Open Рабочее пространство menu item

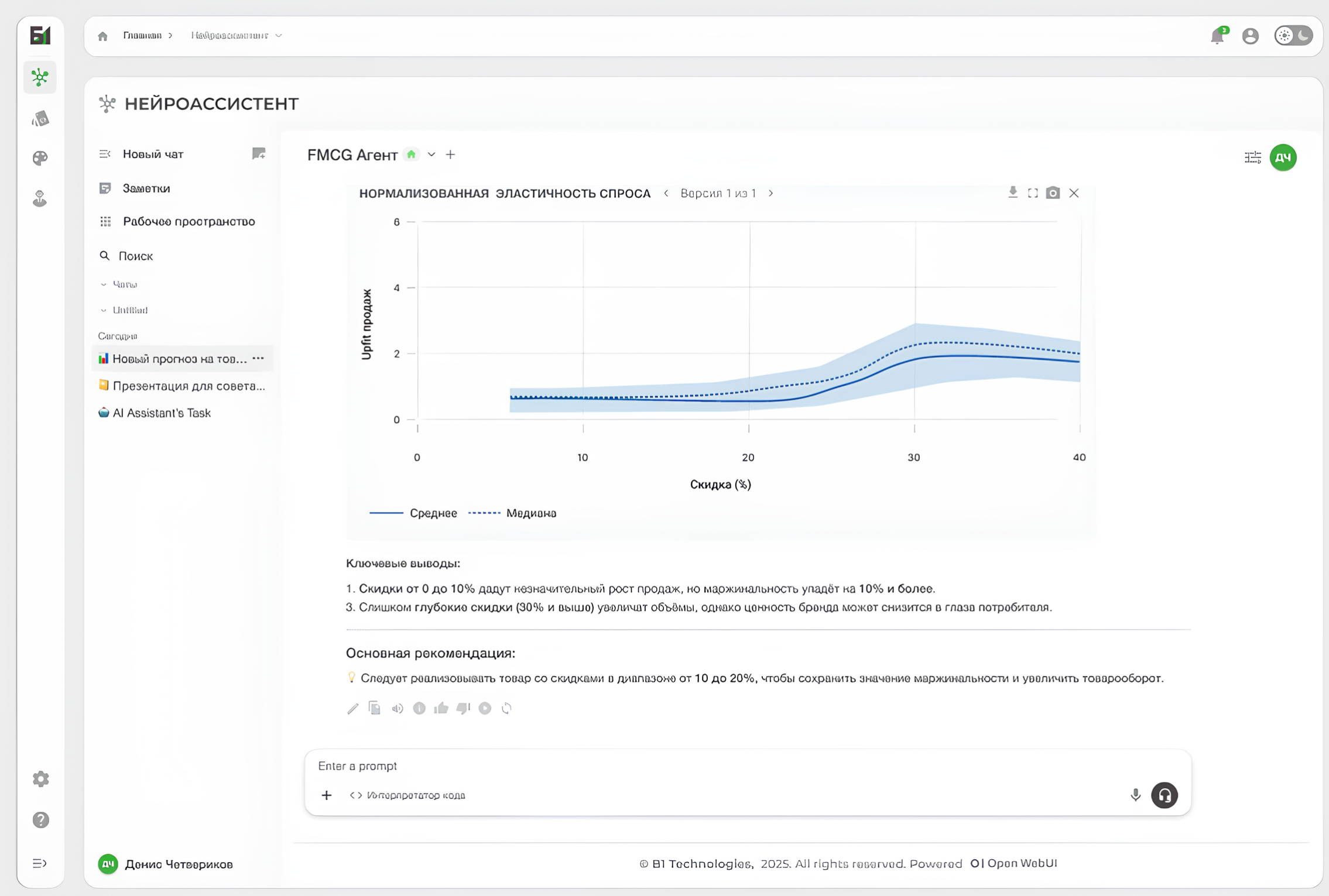[x=189, y=221]
